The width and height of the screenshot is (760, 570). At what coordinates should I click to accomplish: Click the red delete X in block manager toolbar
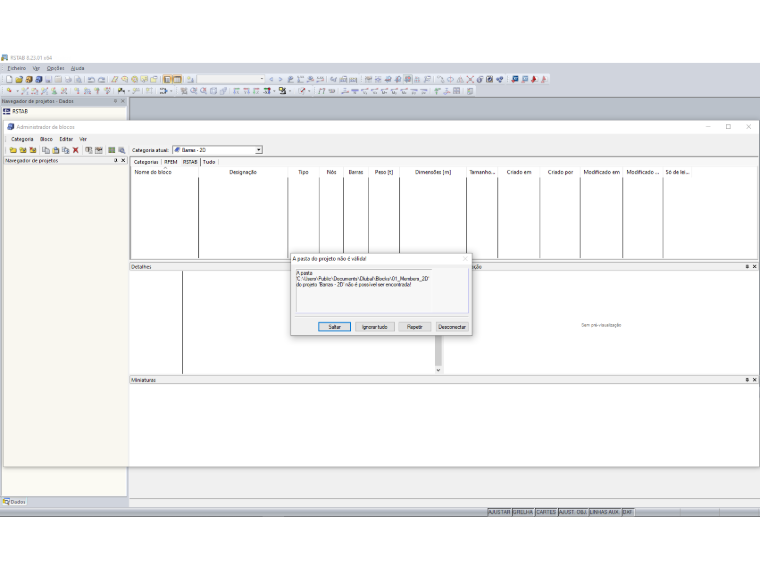click(x=76, y=150)
